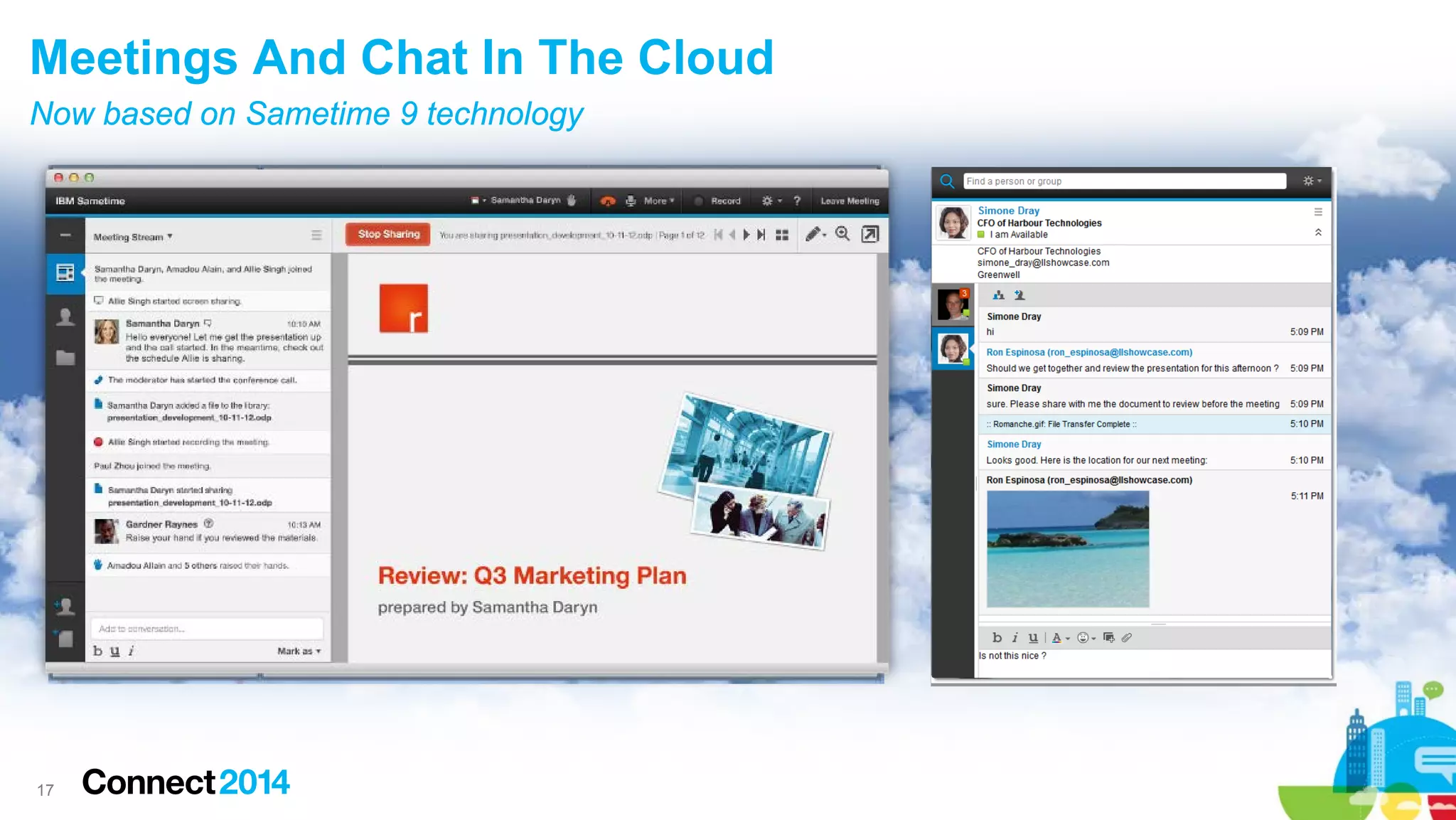1456x820 pixels.
Task: Go to the previous slide page
Action: pos(732,235)
